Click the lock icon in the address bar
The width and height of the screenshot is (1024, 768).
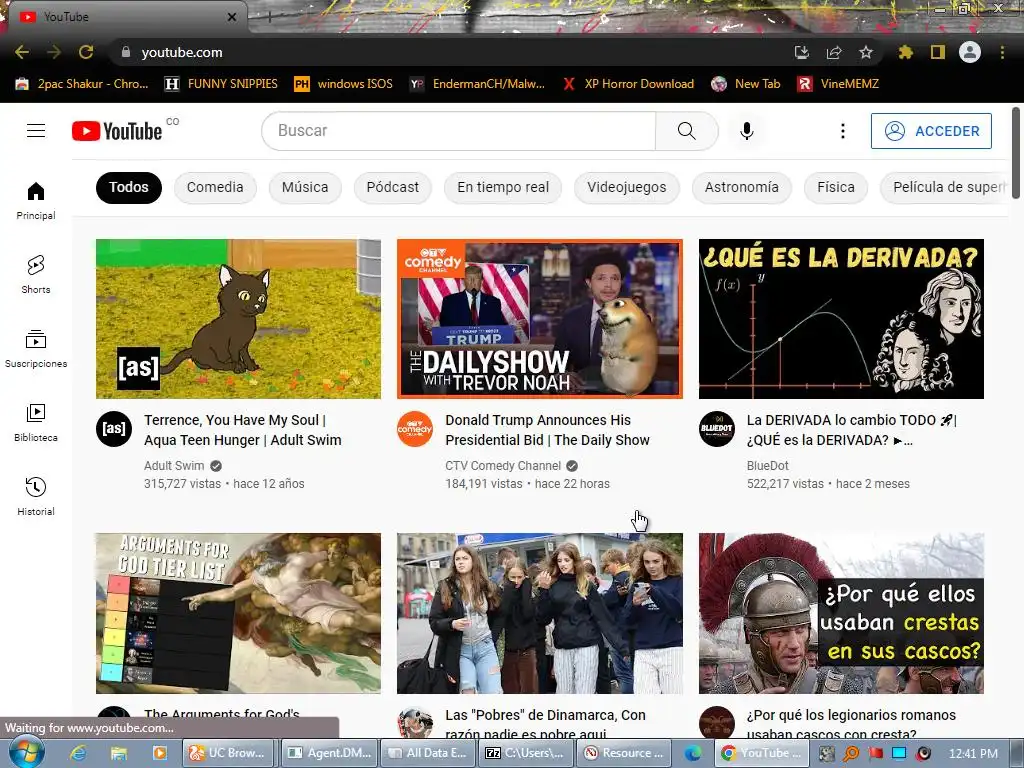(x=126, y=52)
